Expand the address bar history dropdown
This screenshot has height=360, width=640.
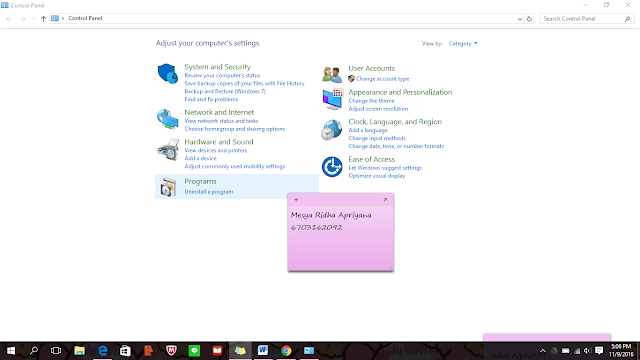[520, 19]
